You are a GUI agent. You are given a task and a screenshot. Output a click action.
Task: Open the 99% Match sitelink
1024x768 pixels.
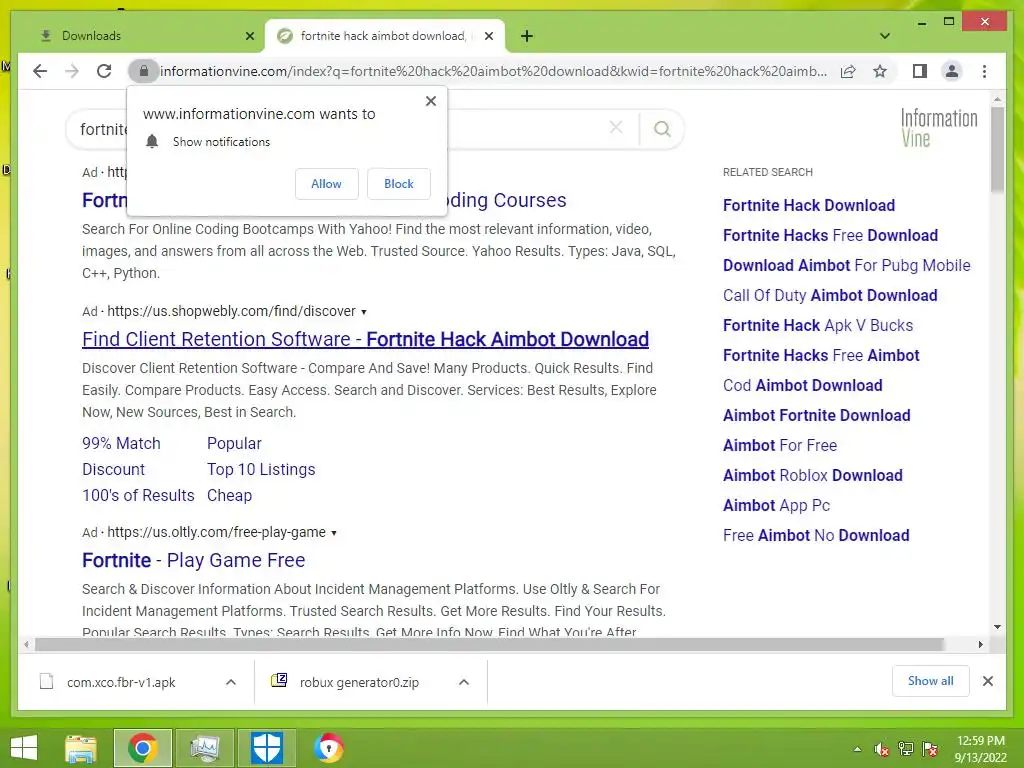pos(121,443)
